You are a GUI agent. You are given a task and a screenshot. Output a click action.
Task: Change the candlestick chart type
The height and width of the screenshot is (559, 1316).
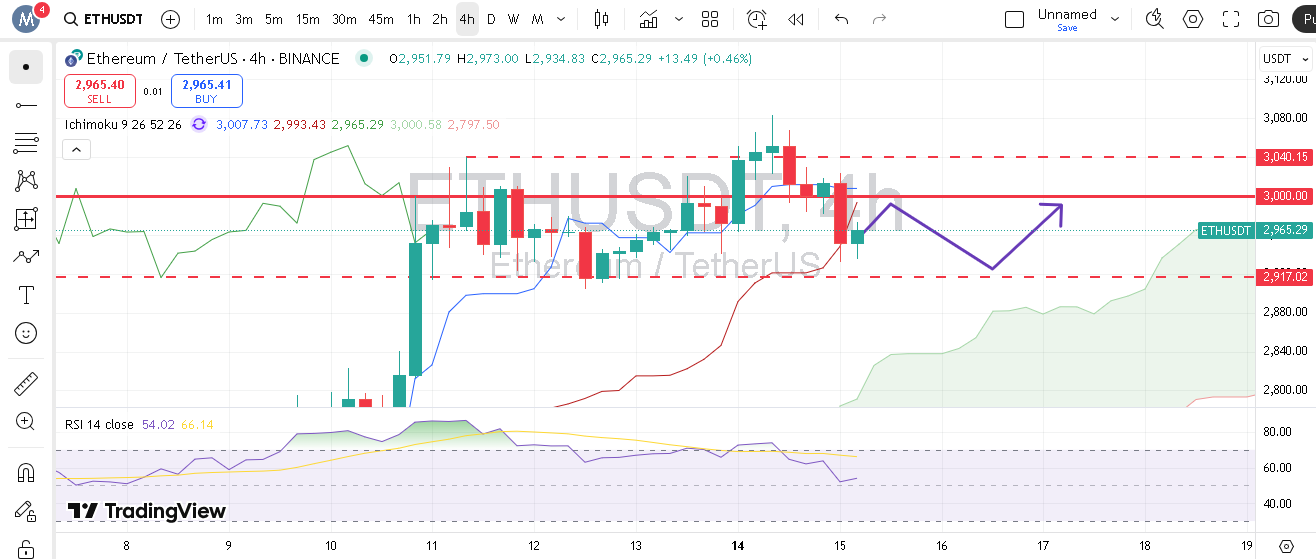(x=601, y=19)
